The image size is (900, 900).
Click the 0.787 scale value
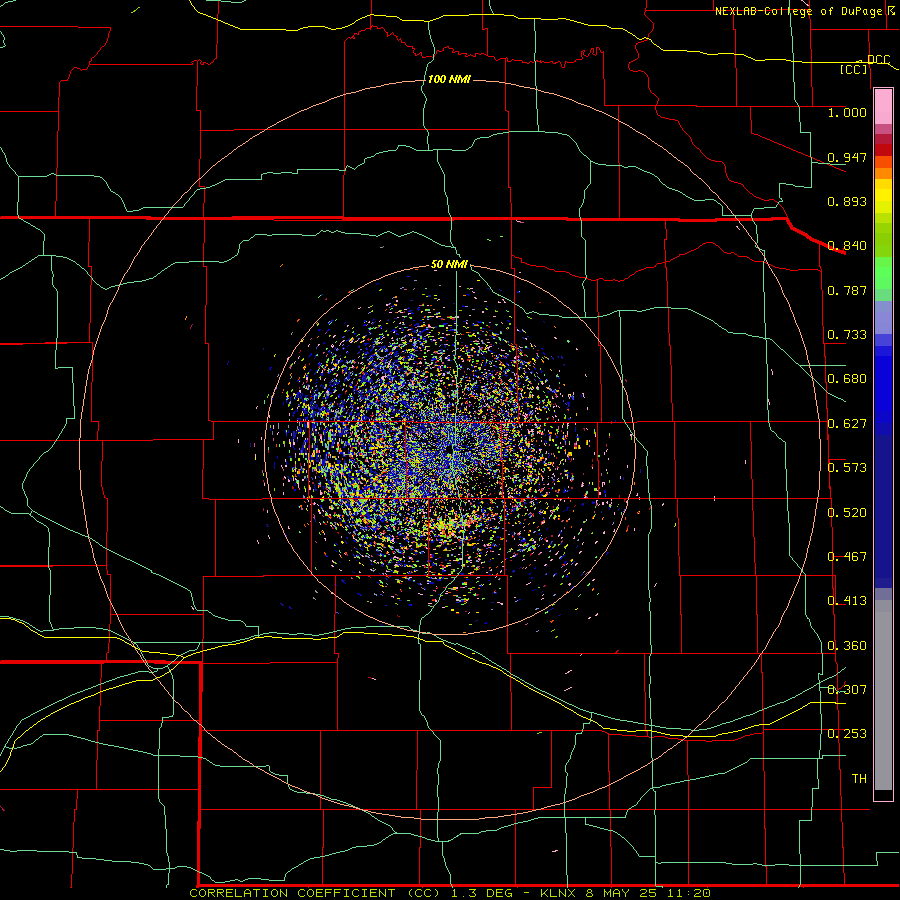coord(847,290)
